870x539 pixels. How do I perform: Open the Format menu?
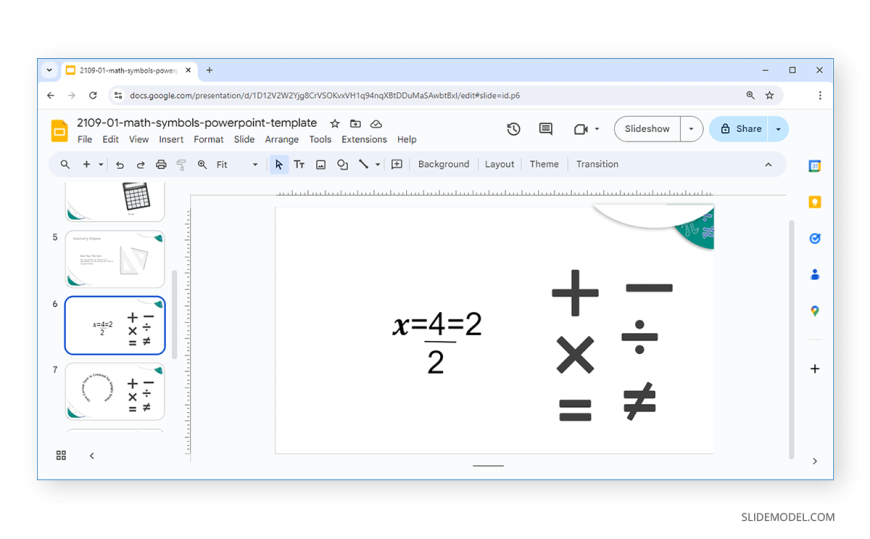coord(209,139)
